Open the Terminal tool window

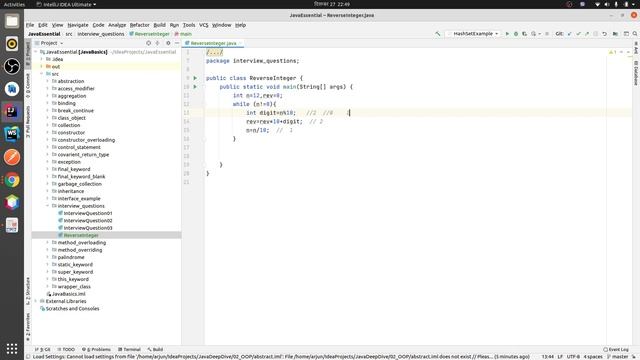tap(129, 349)
